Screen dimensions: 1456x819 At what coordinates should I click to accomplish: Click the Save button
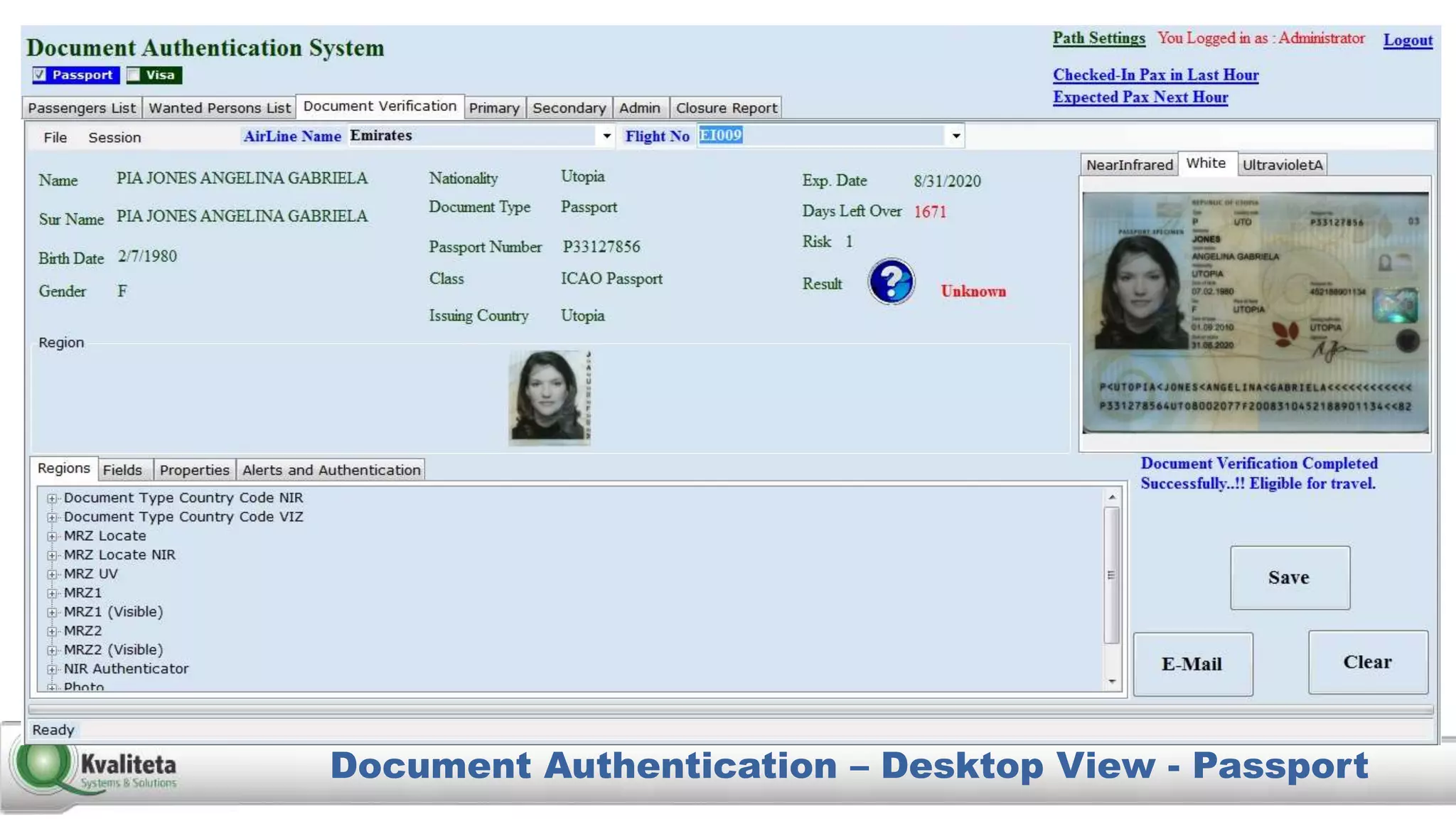[1290, 577]
